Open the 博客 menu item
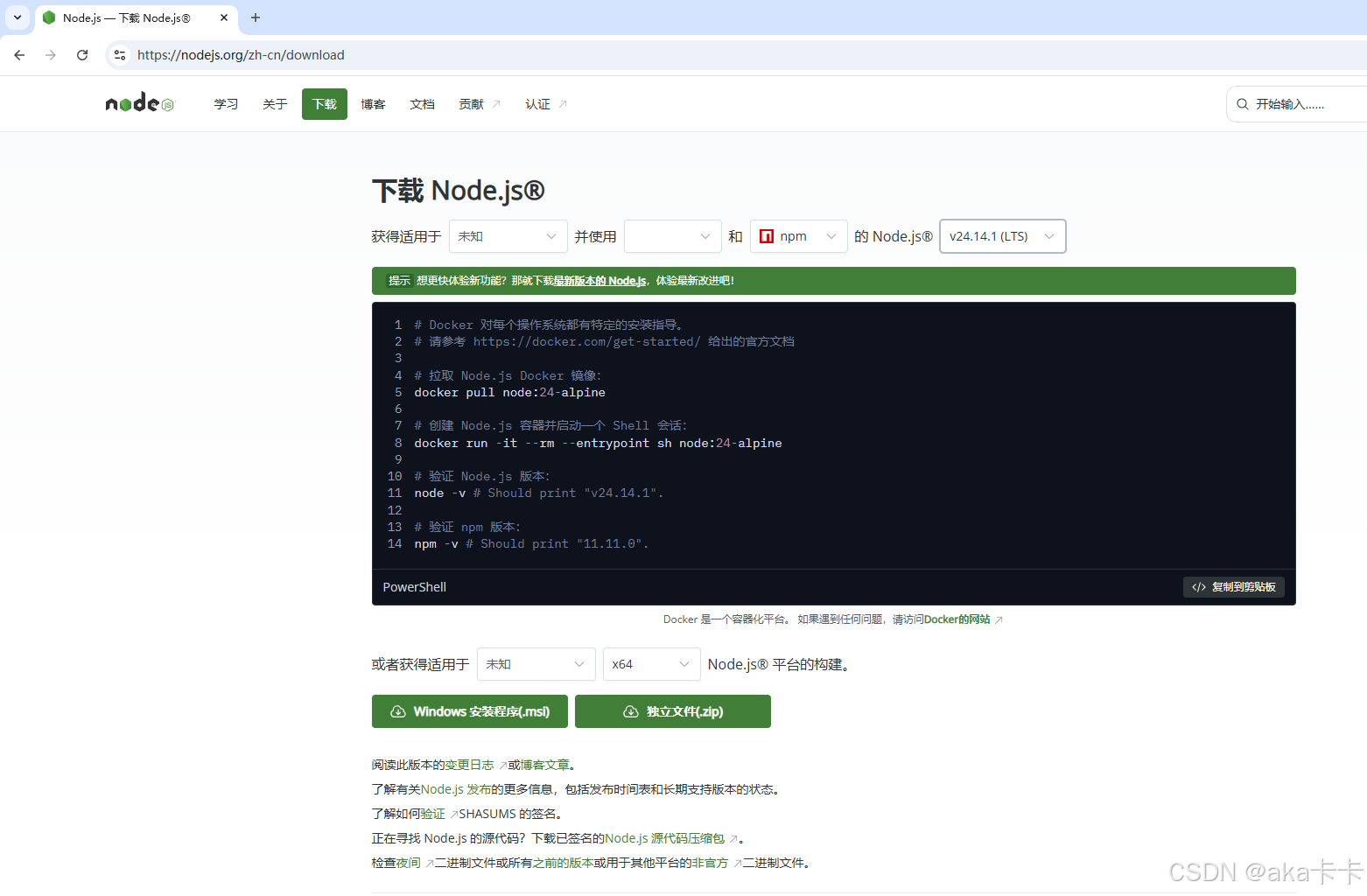Screen dimensions: 1367x896 (x=373, y=104)
